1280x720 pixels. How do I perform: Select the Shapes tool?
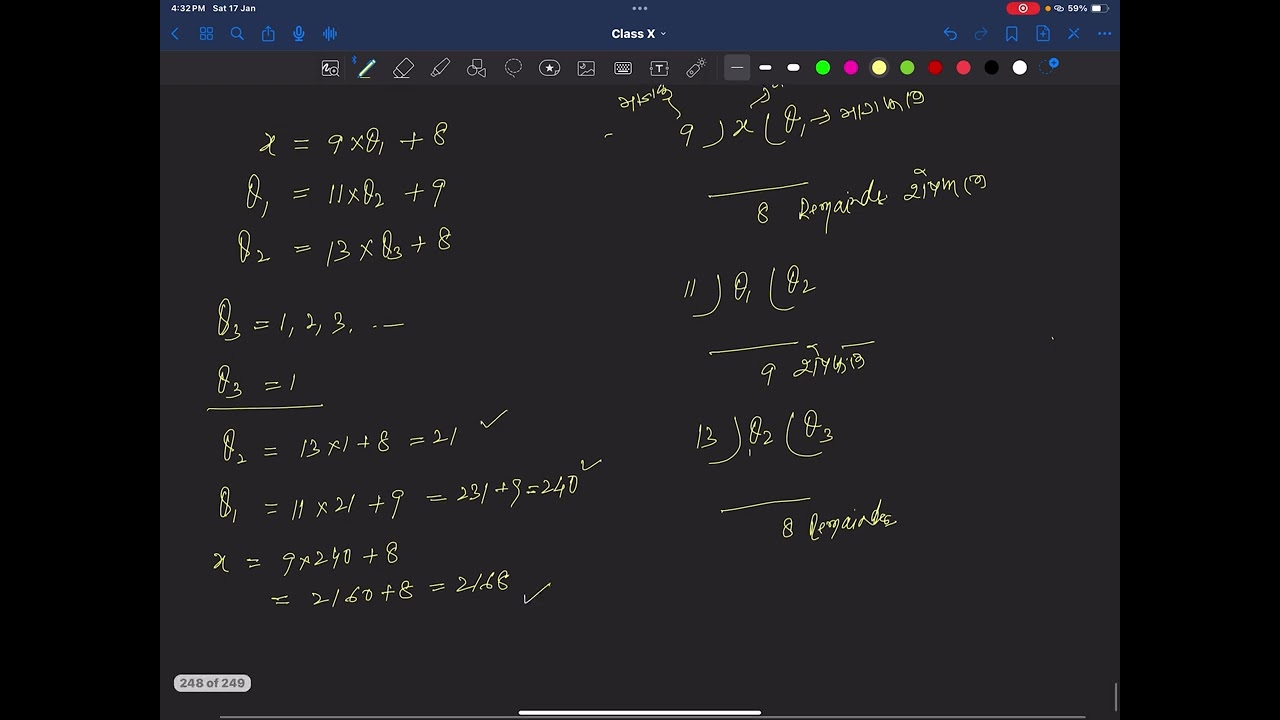[x=477, y=68]
